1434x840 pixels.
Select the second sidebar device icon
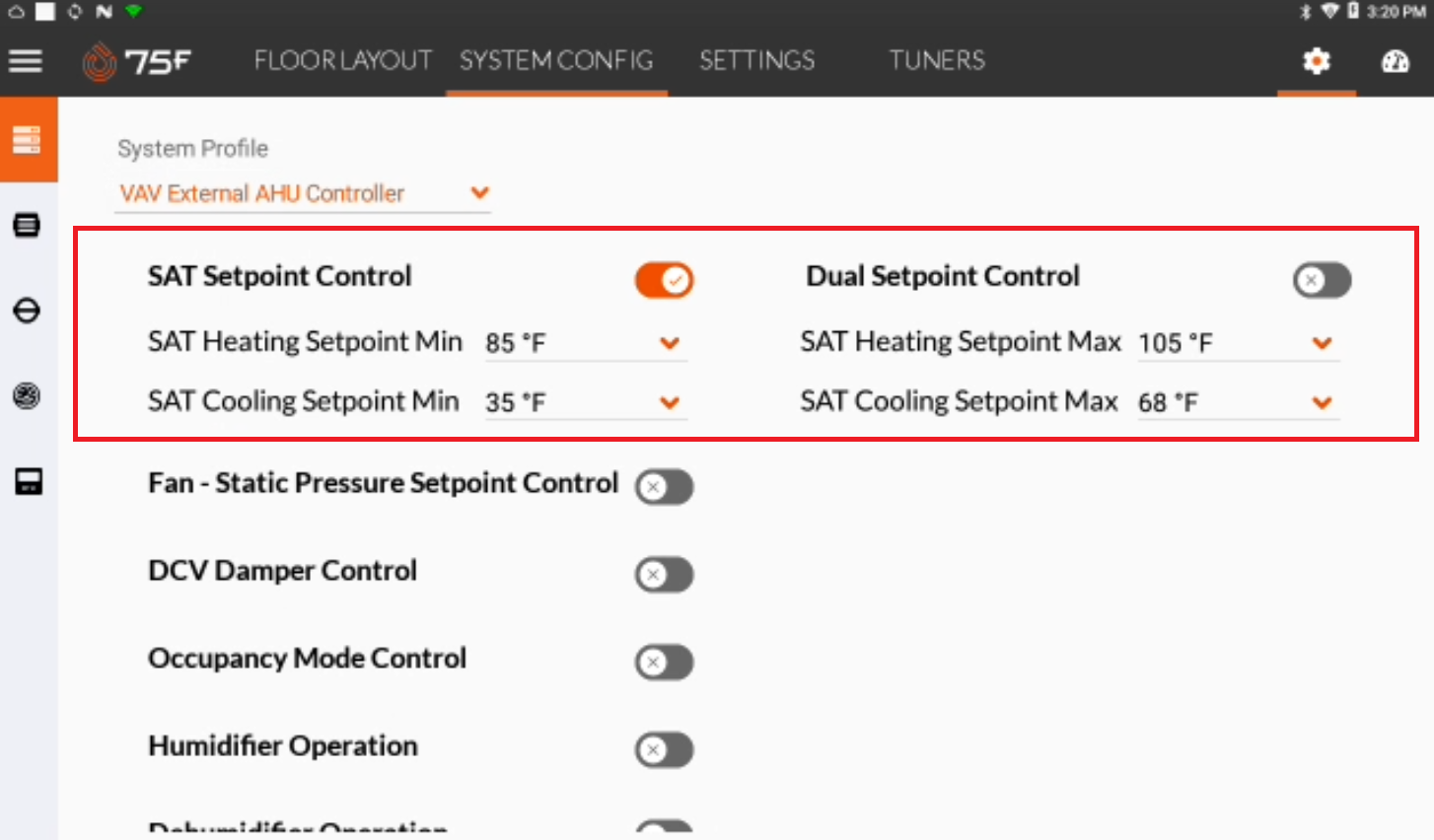tap(28, 225)
